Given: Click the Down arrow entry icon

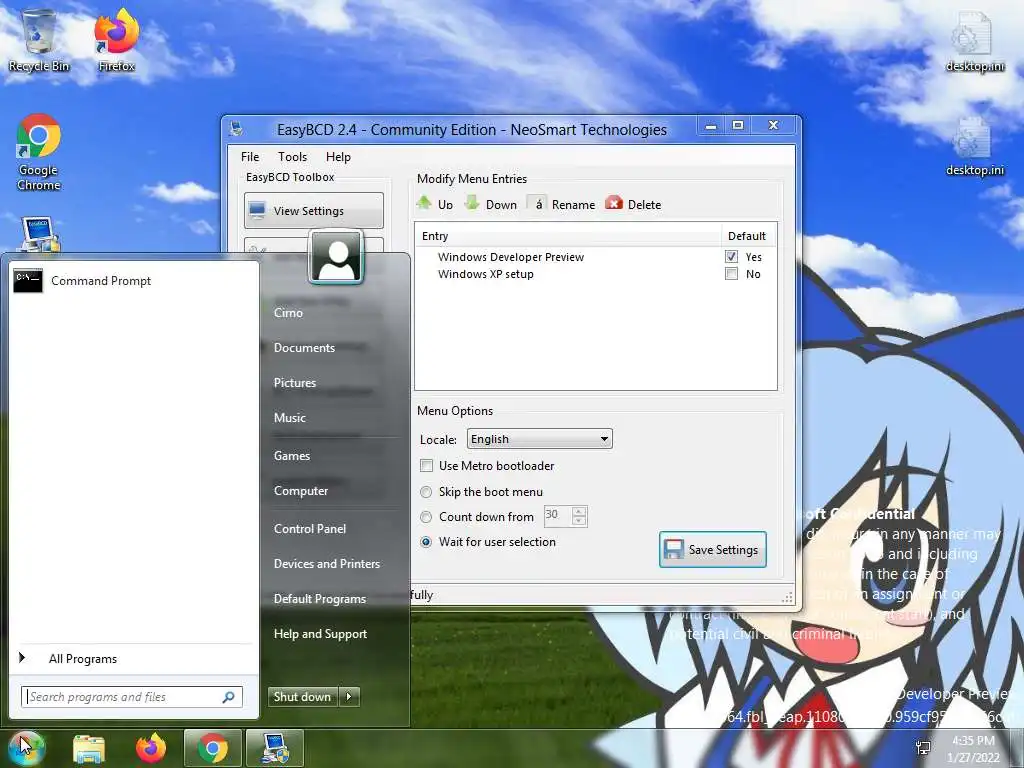Looking at the screenshot, I should tap(472, 203).
